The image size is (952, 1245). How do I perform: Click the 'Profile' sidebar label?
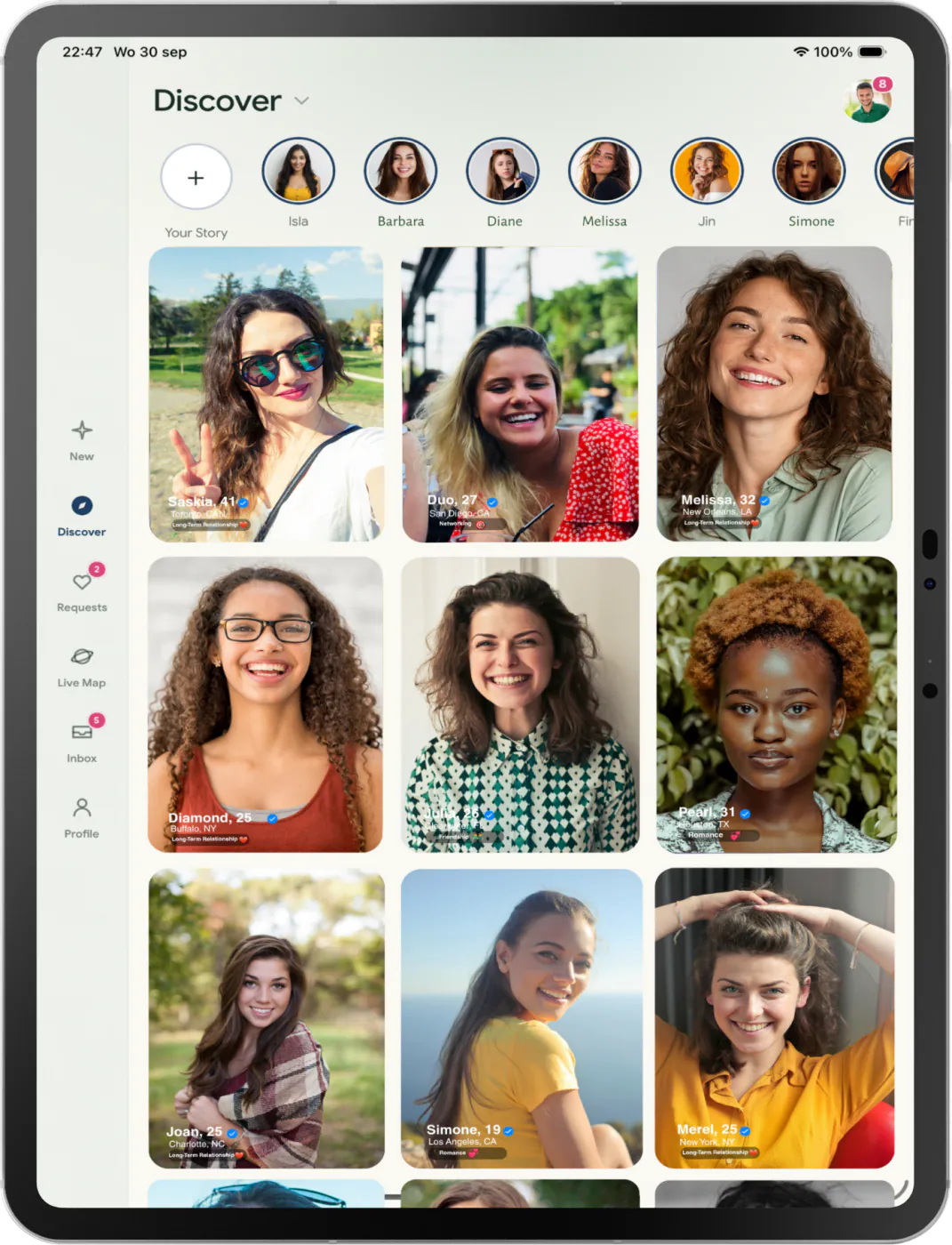pos(82,834)
